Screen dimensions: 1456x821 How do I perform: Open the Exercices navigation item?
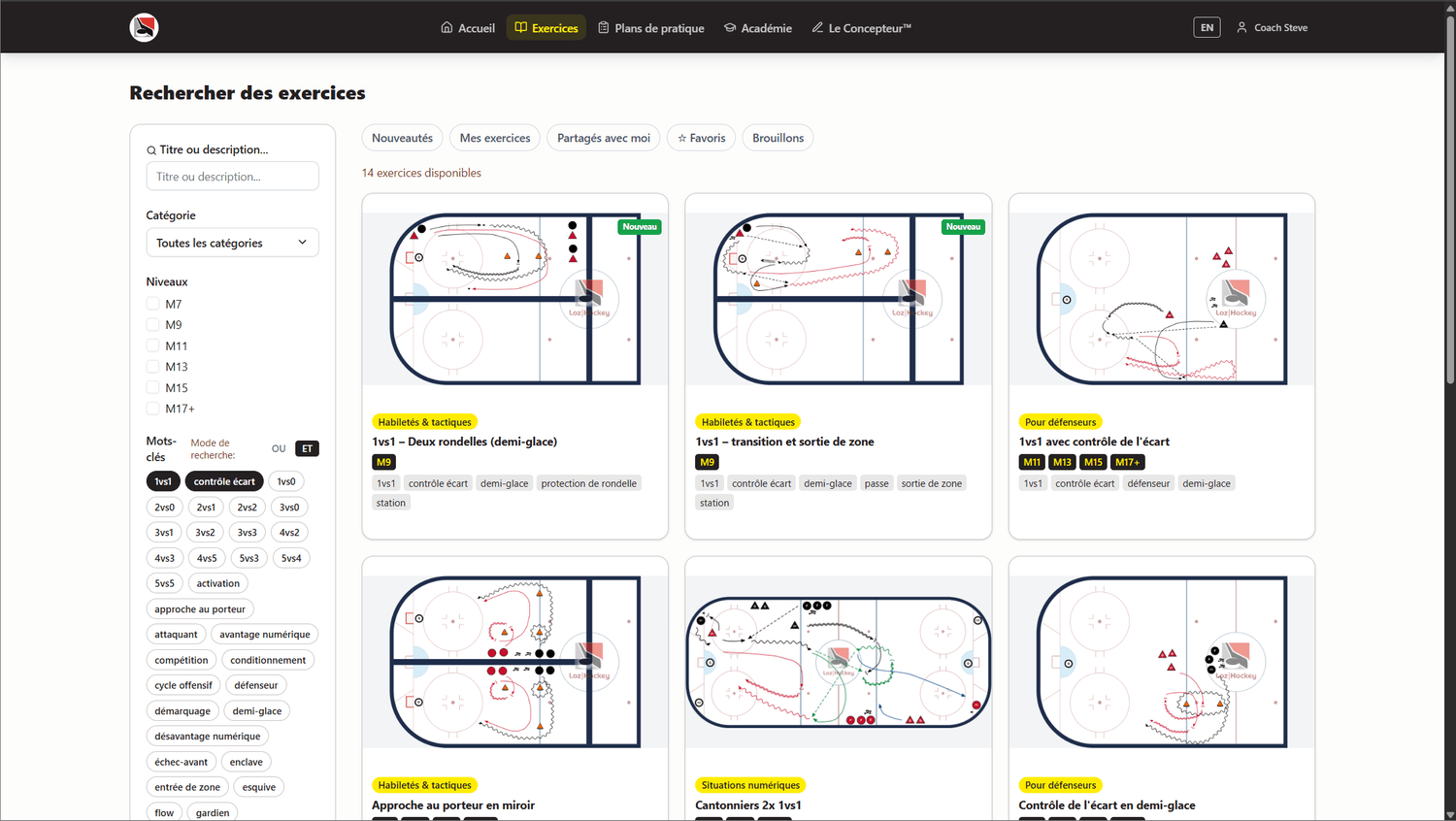coord(546,27)
